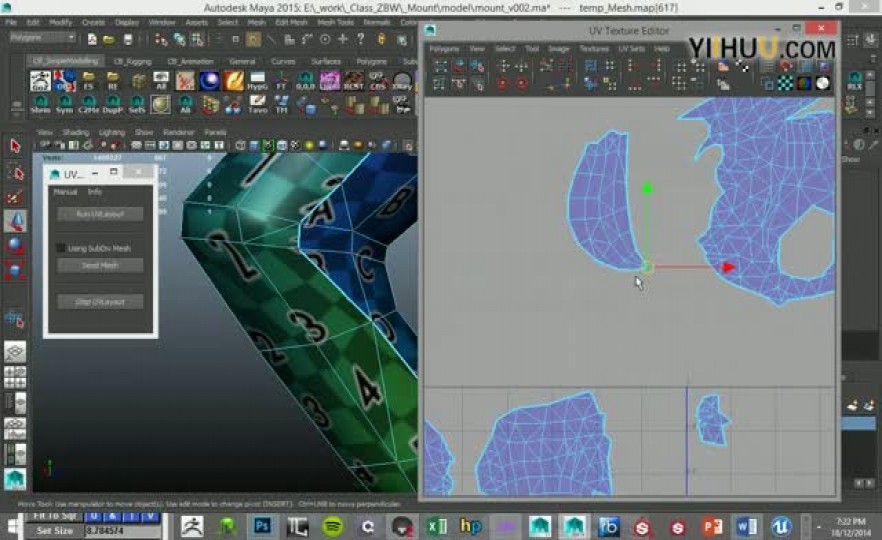Open ZBrush icon in the taskbar
Viewport: 882px width, 540px height.
coord(192,526)
